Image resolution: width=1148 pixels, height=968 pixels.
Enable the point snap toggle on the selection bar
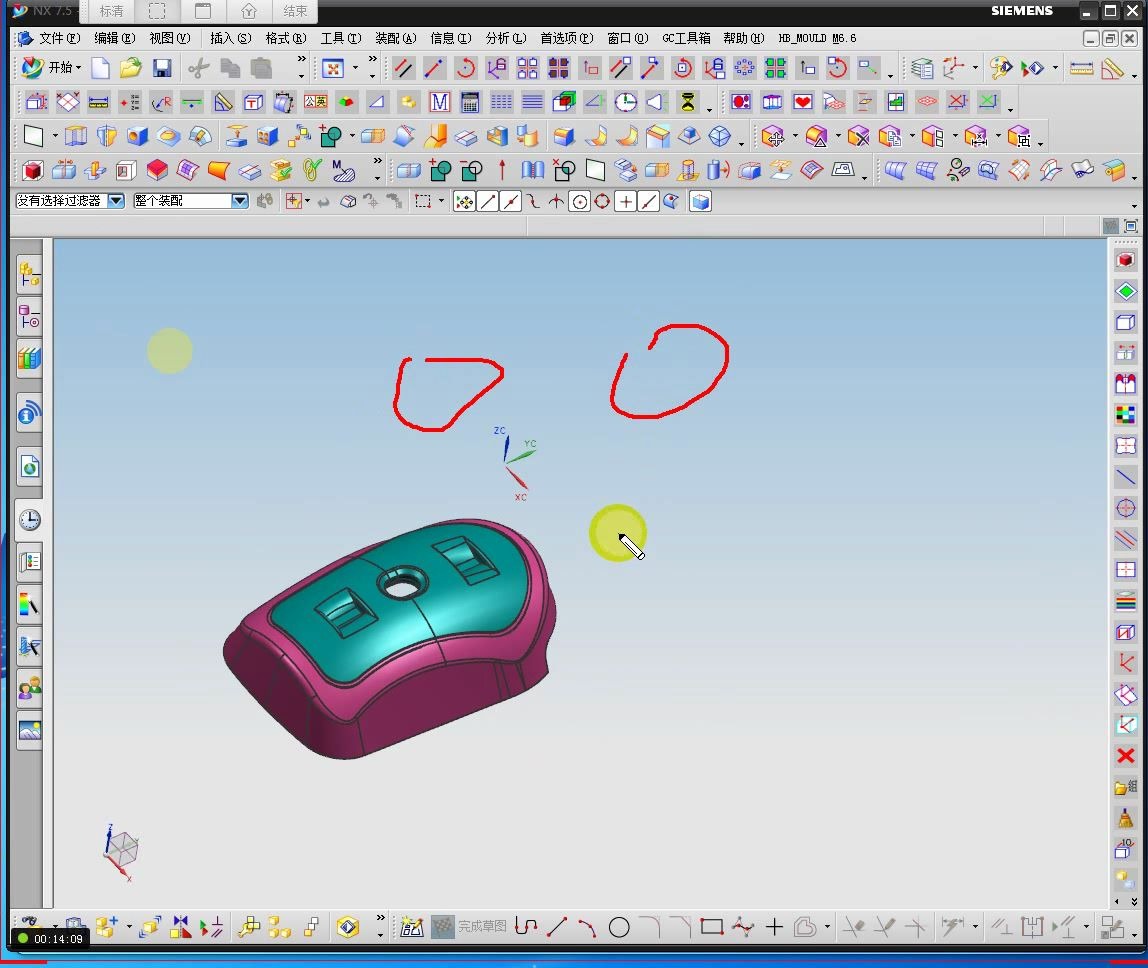tap(626, 201)
